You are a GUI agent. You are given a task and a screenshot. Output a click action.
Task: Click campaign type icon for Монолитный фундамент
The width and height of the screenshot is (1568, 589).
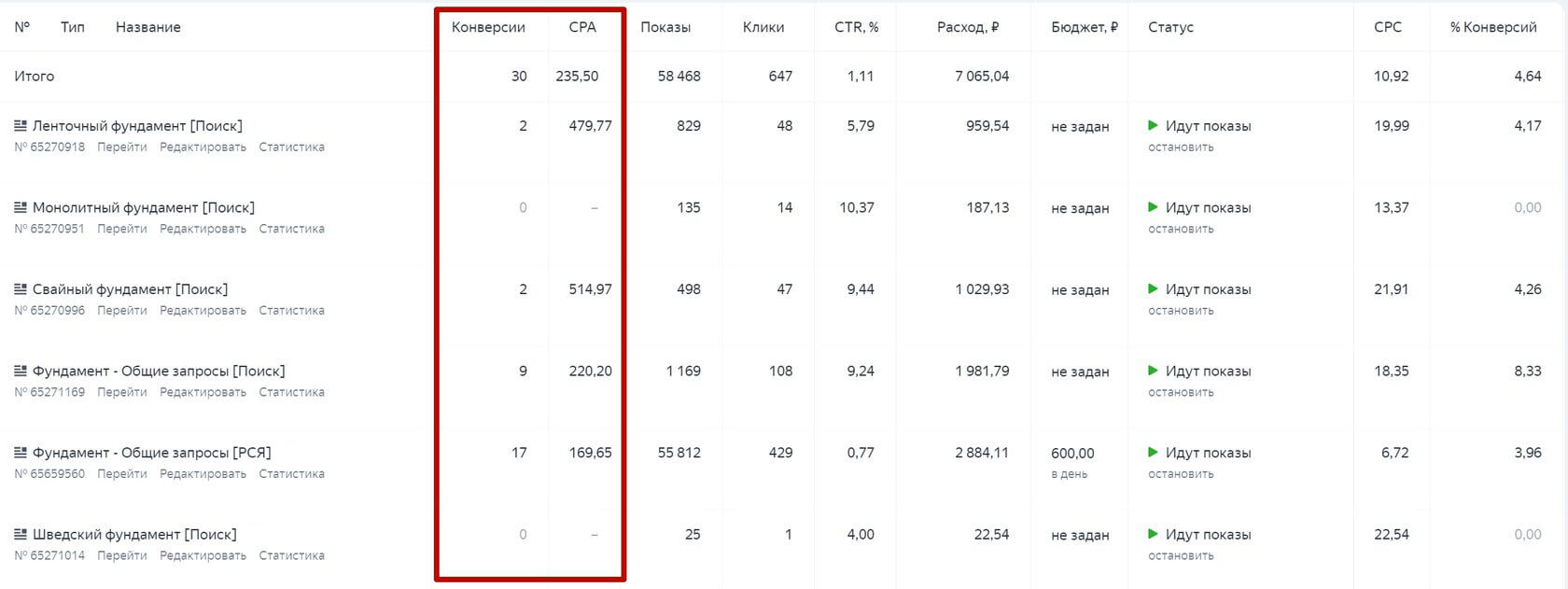click(21, 207)
